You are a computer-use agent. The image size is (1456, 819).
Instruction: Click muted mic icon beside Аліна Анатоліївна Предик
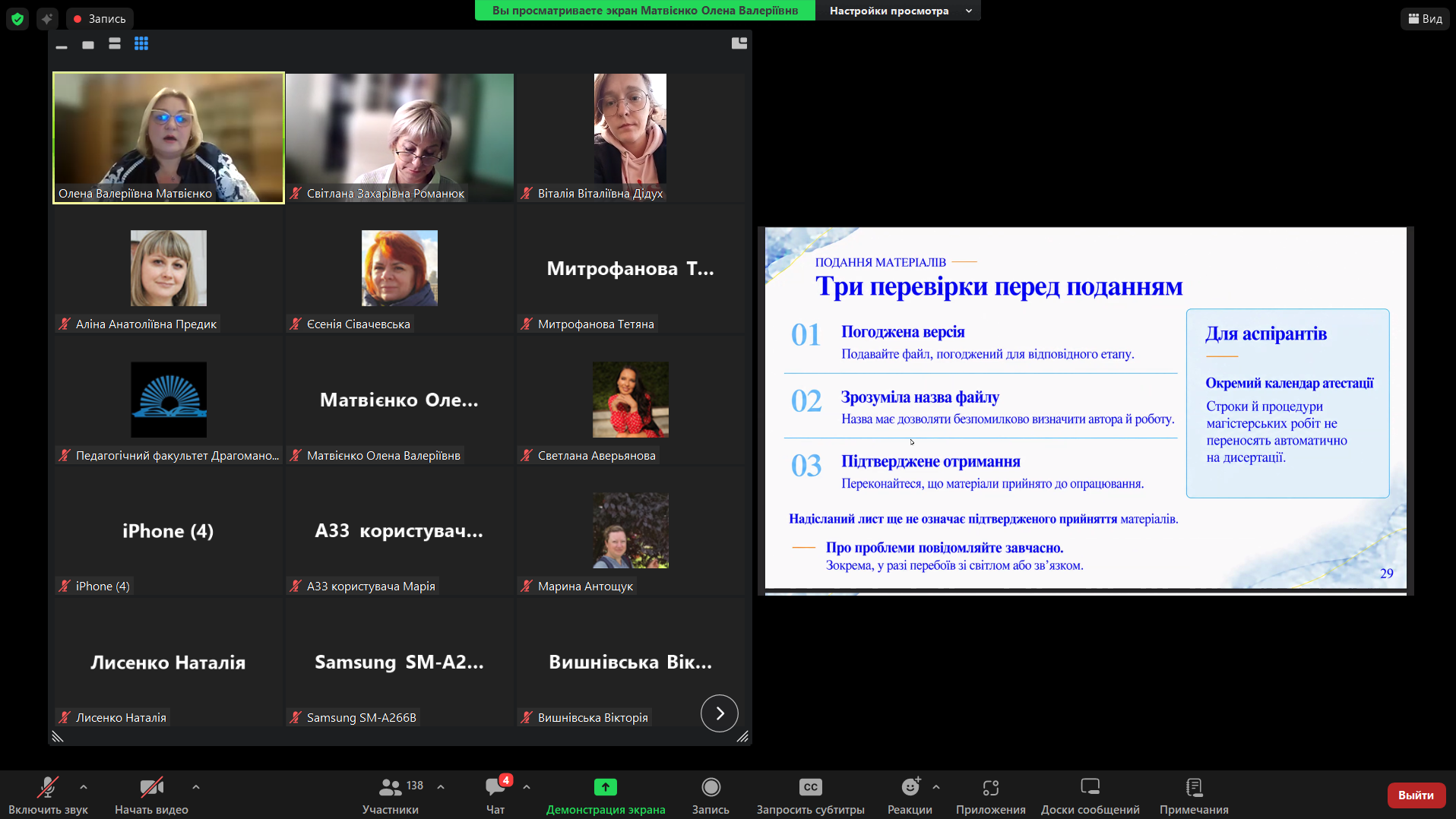point(65,324)
